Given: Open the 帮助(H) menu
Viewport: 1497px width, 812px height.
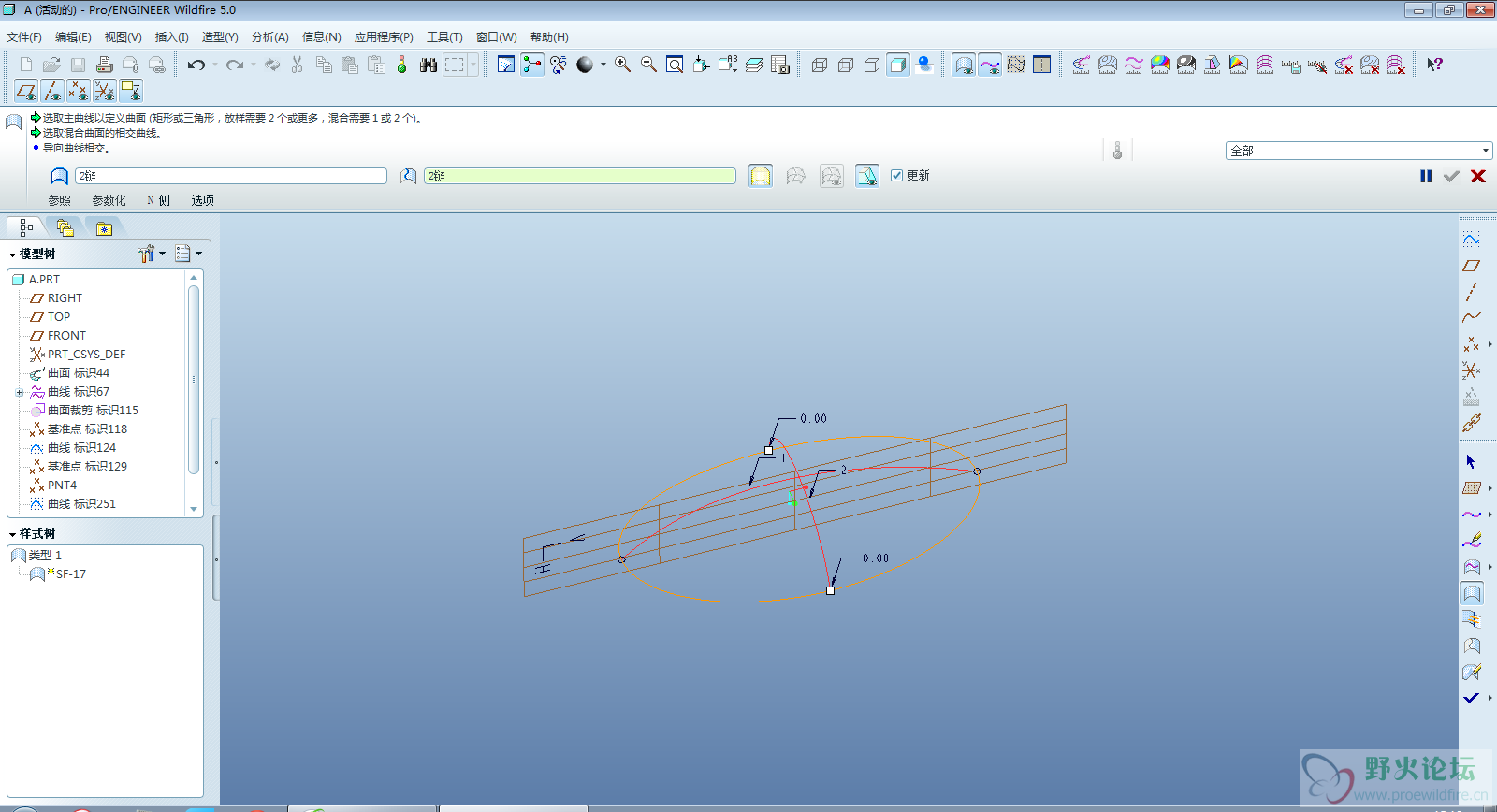Looking at the screenshot, I should pyautogui.click(x=549, y=37).
